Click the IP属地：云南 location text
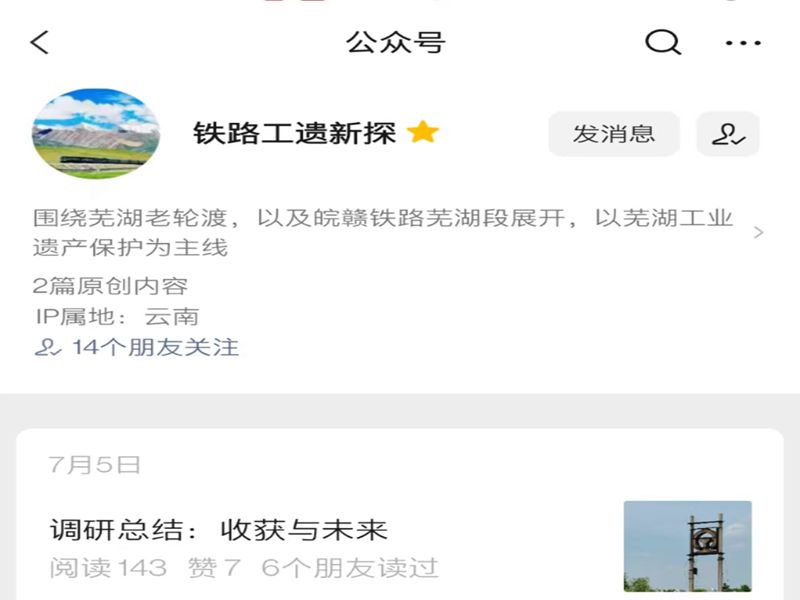 coord(117,317)
